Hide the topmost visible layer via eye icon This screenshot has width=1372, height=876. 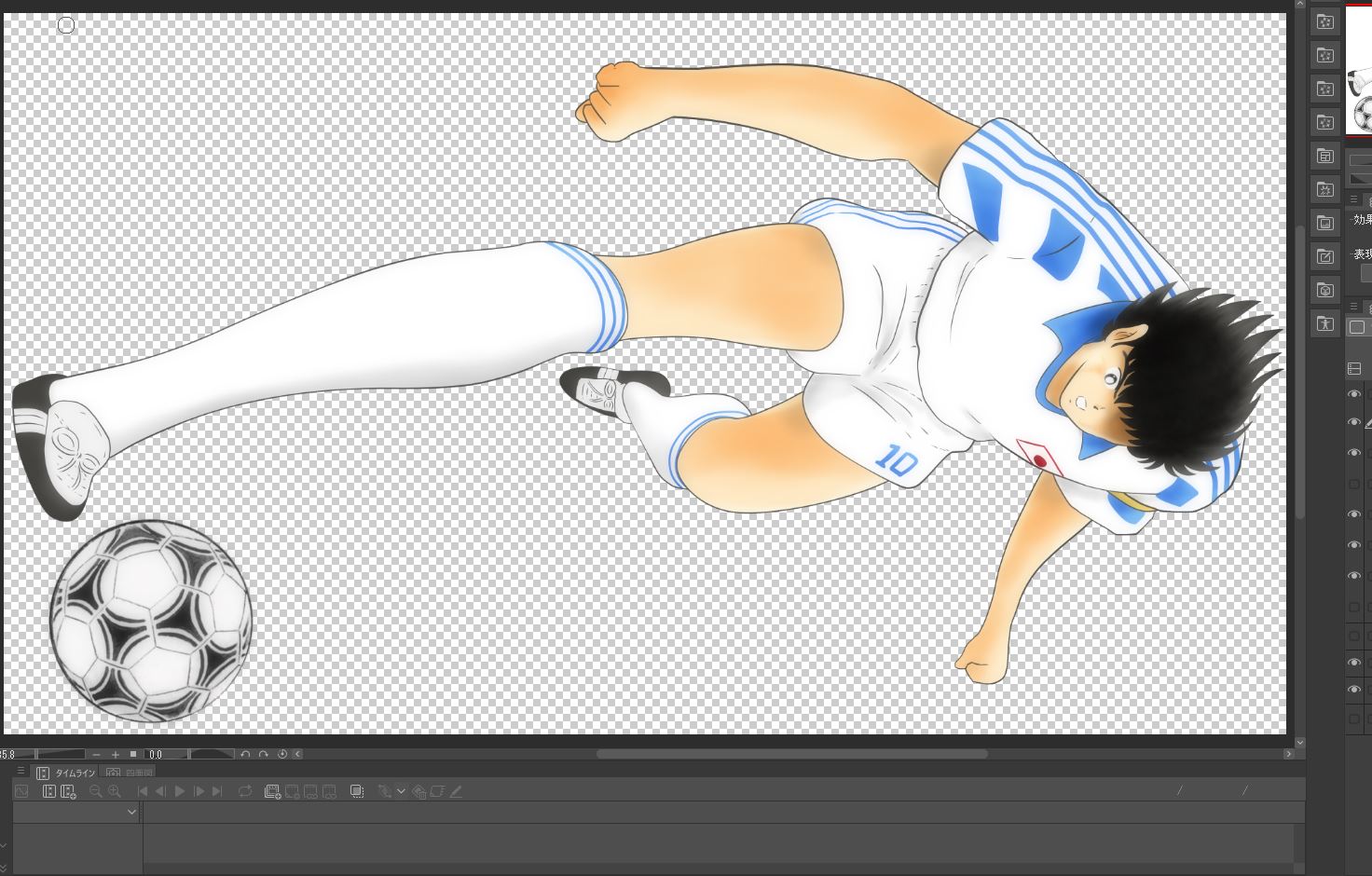(x=1354, y=394)
